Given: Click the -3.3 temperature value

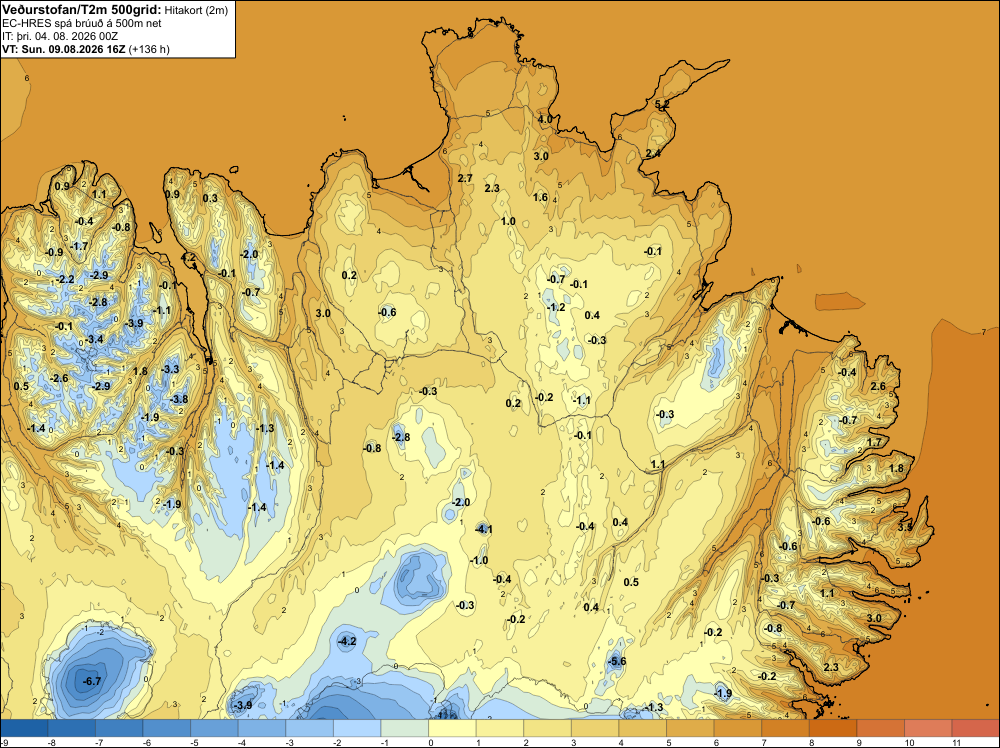Looking at the screenshot, I should pos(170,369).
